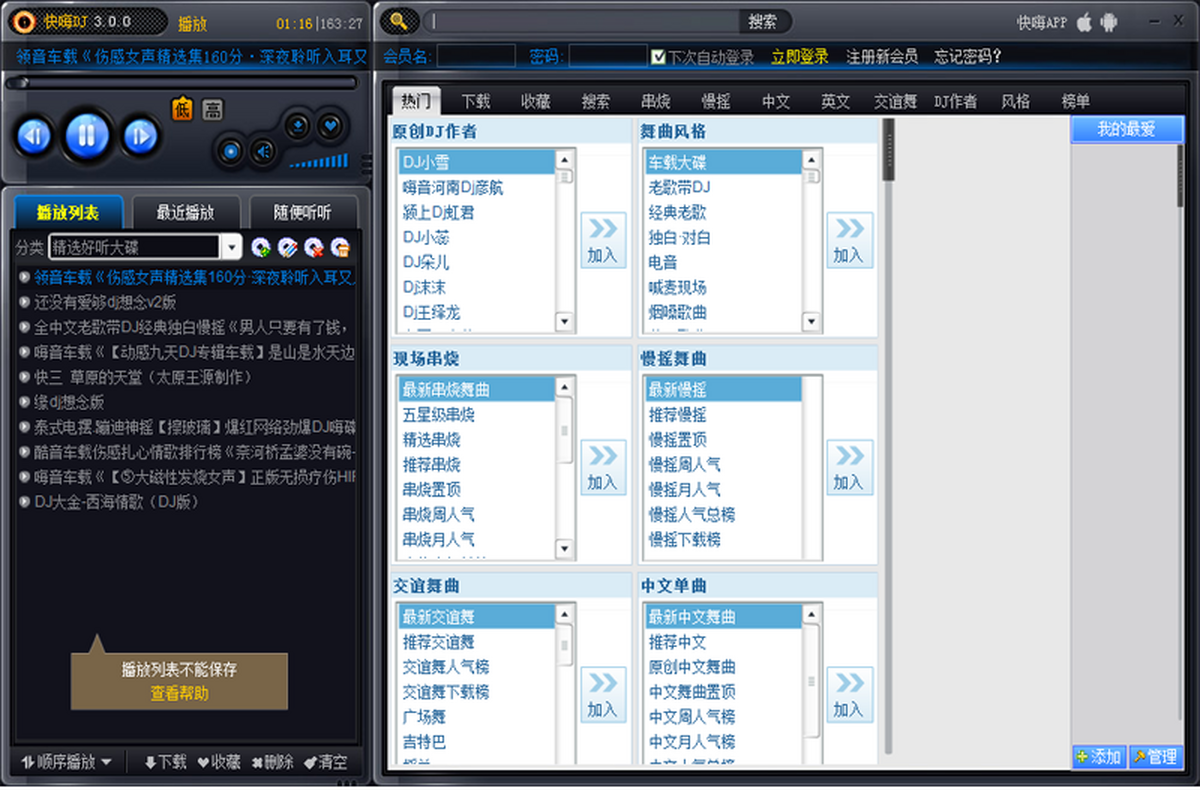
Task: Click 加入 in the 中文单曲 panel
Action: [x=848, y=695]
